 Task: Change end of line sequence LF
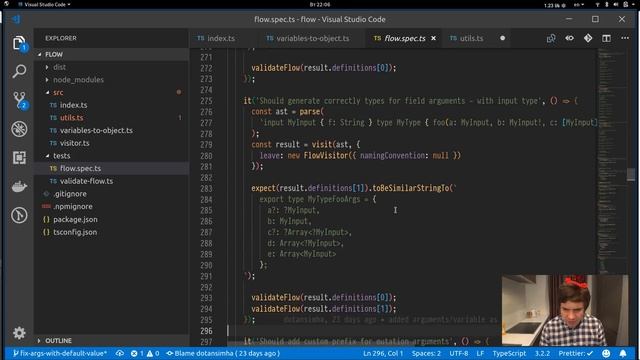point(480,353)
